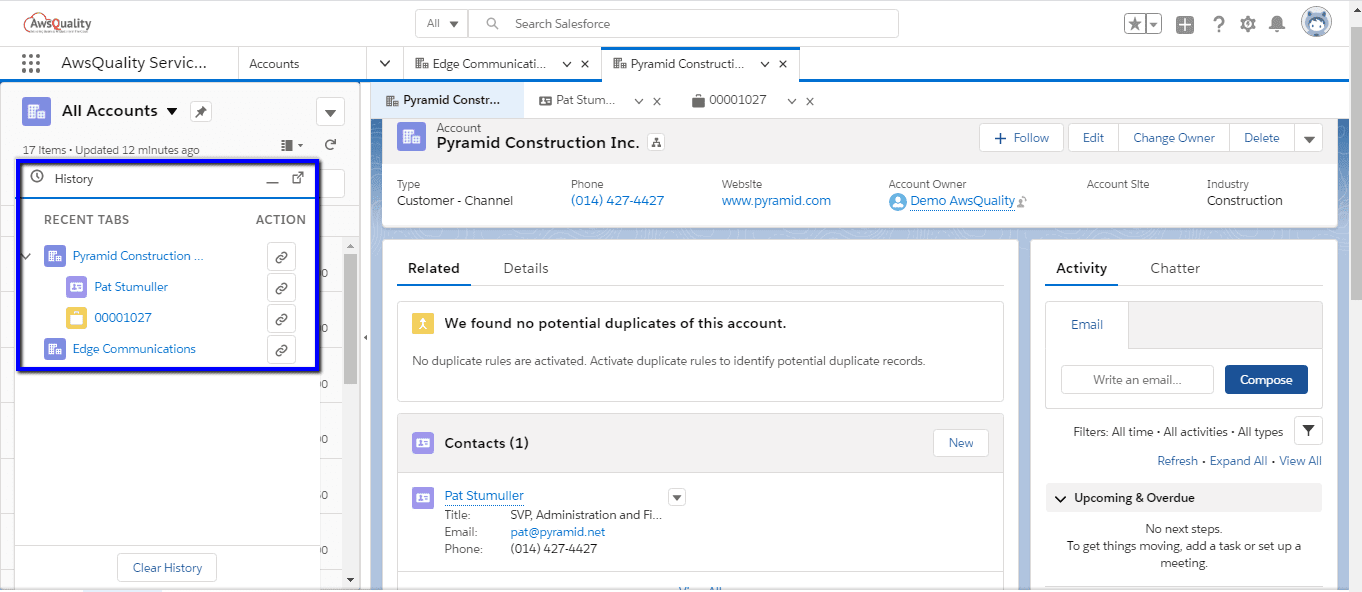Expand more actions dropdown beside Delete

click(1309, 139)
